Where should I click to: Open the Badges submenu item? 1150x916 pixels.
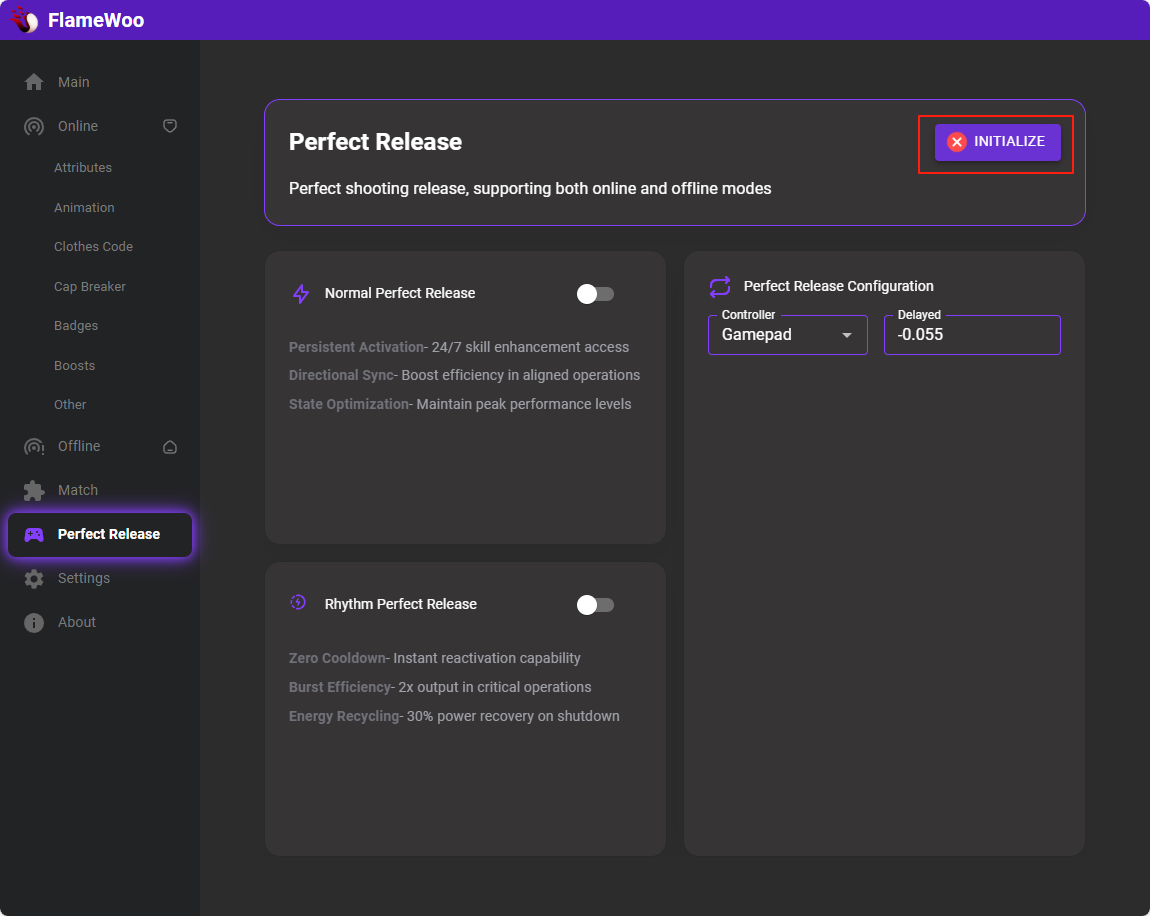click(76, 326)
